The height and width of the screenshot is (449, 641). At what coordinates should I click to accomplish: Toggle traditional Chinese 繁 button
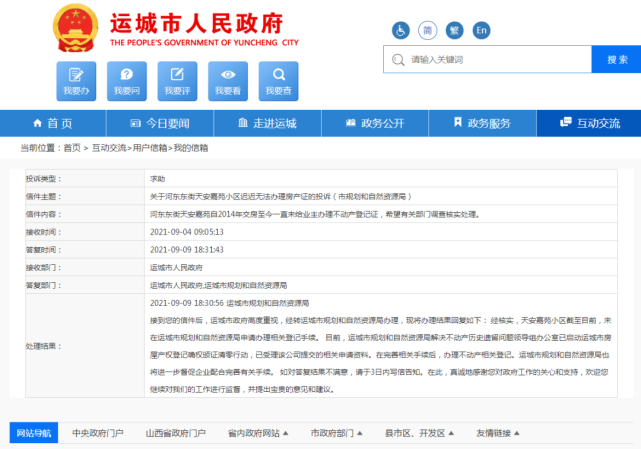456,30
